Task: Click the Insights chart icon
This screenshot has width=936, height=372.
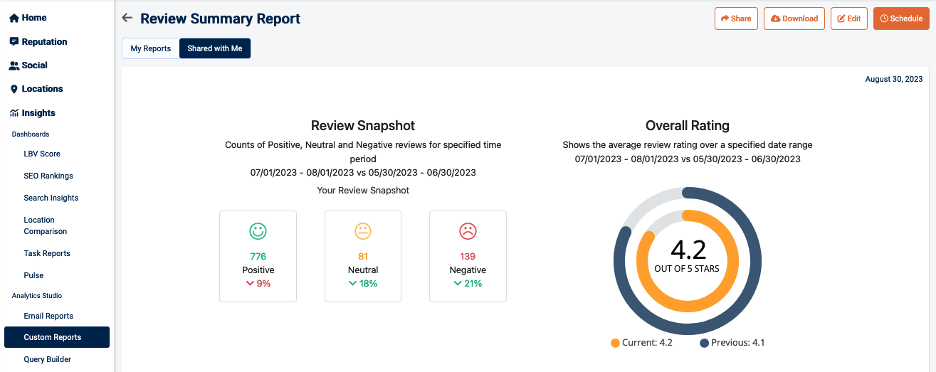Action: [14, 113]
